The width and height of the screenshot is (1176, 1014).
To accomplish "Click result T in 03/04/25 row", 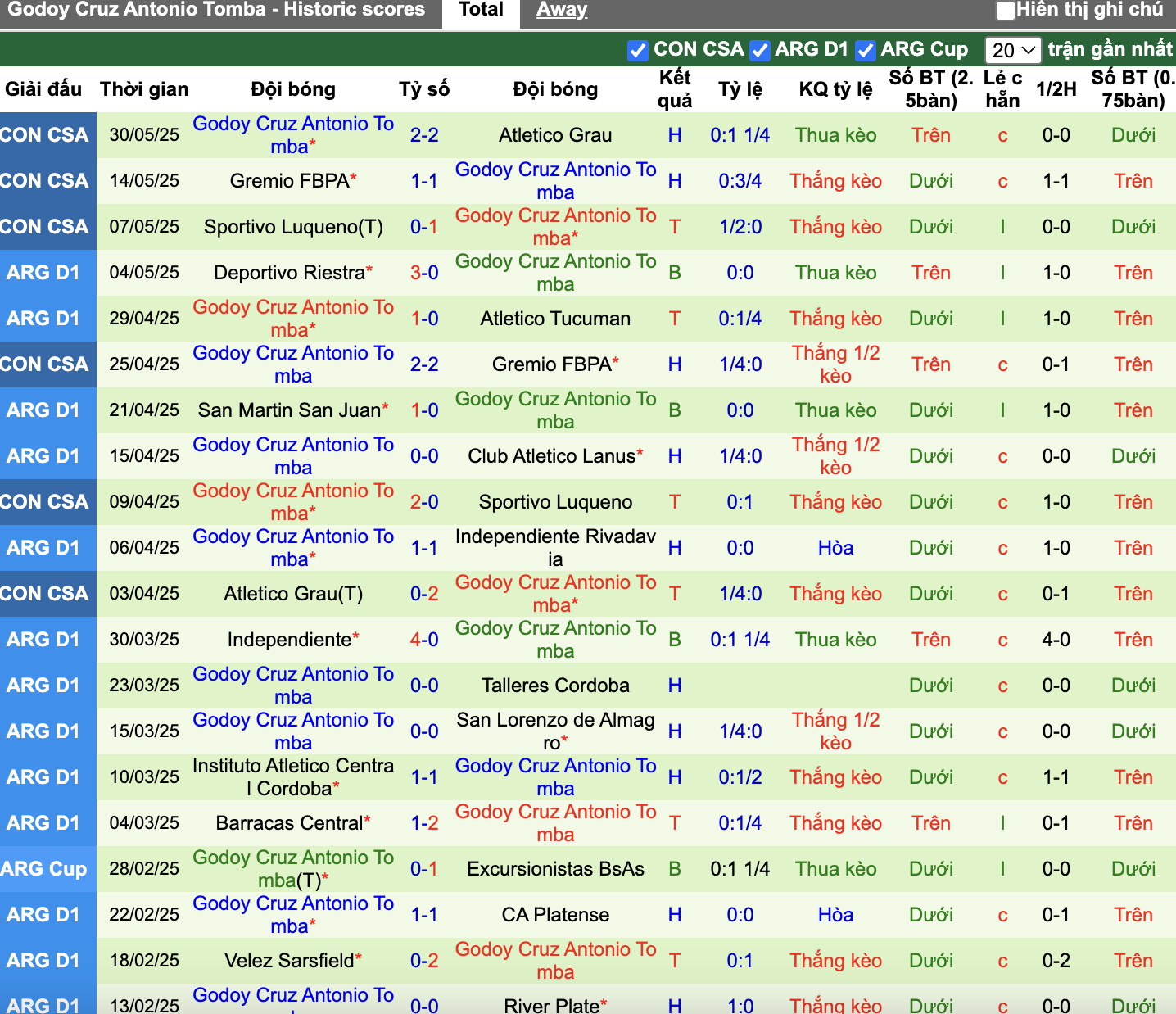I will [x=675, y=594].
